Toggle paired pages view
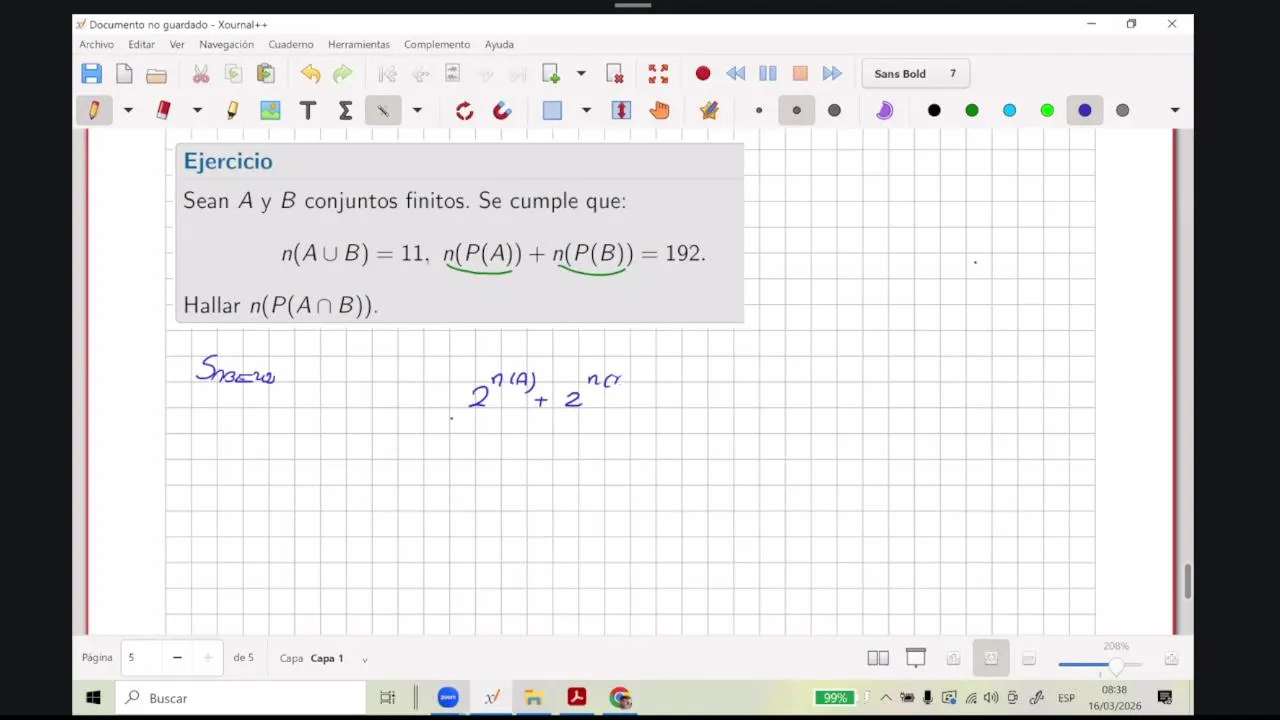This screenshot has height=720, width=1280. pyautogui.click(x=878, y=658)
